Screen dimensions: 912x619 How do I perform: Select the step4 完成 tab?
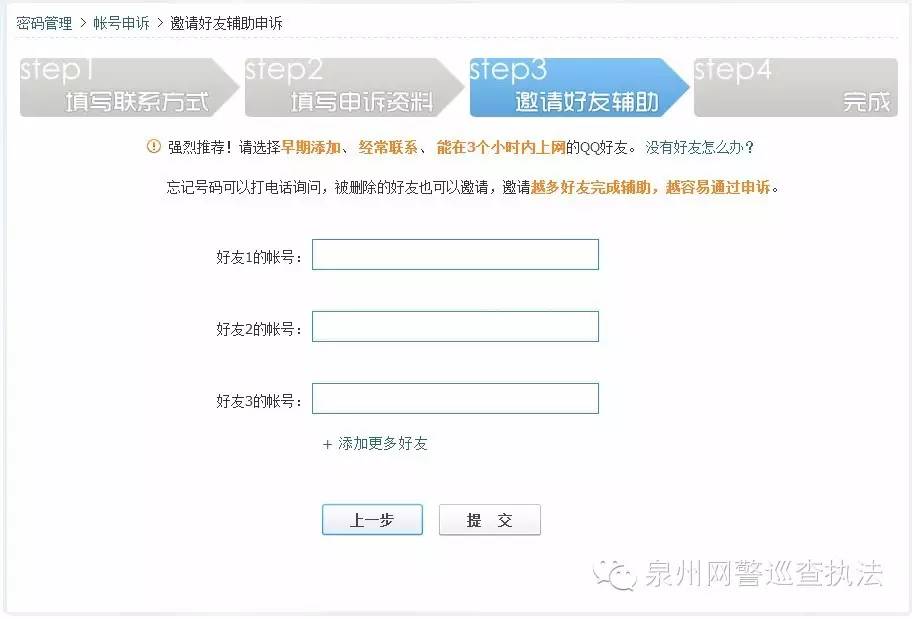coord(795,87)
